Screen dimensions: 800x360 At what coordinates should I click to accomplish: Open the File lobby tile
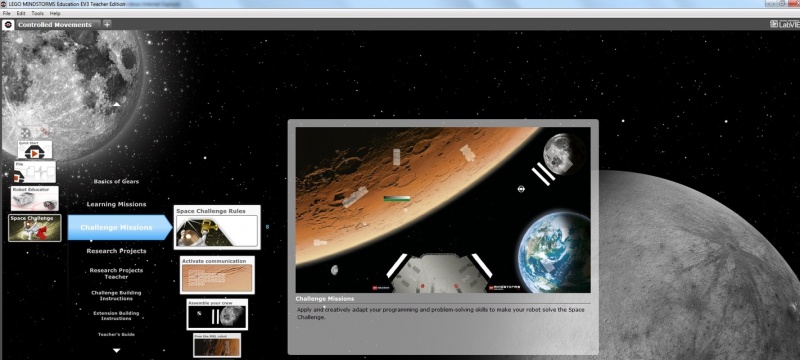pos(35,172)
